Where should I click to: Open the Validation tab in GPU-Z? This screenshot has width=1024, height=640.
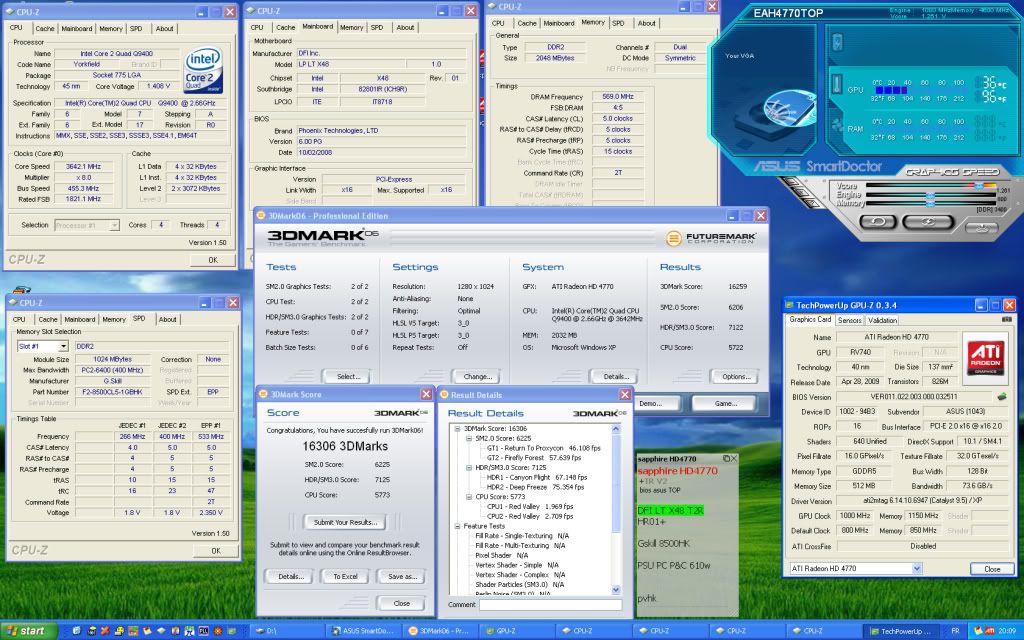pyautogui.click(x=883, y=320)
